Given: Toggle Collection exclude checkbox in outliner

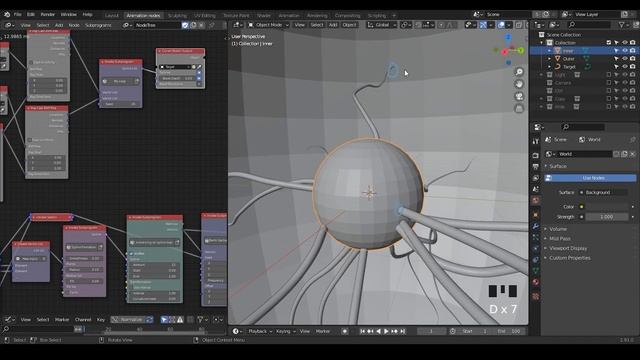Looking at the screenshot, I should point(609,43).
